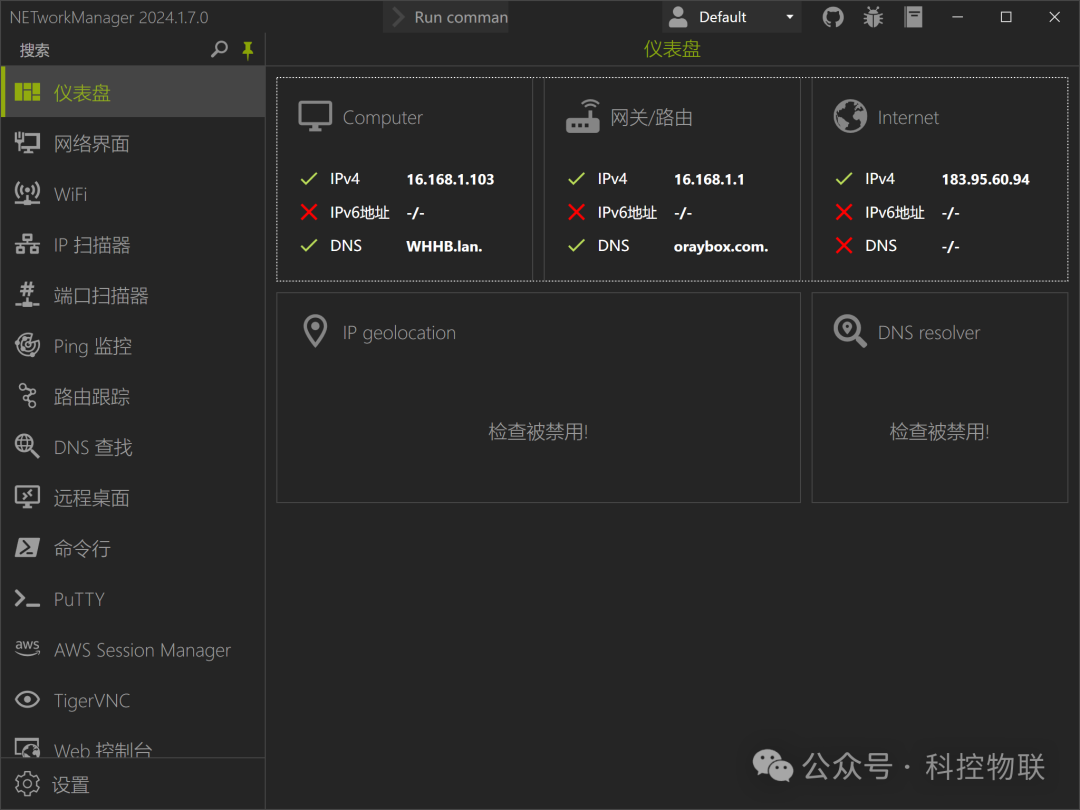Viewport: 1080px width, 810px height.
Task: Open AWS Session Manager in the sidebar
Action: click(133, 649)
